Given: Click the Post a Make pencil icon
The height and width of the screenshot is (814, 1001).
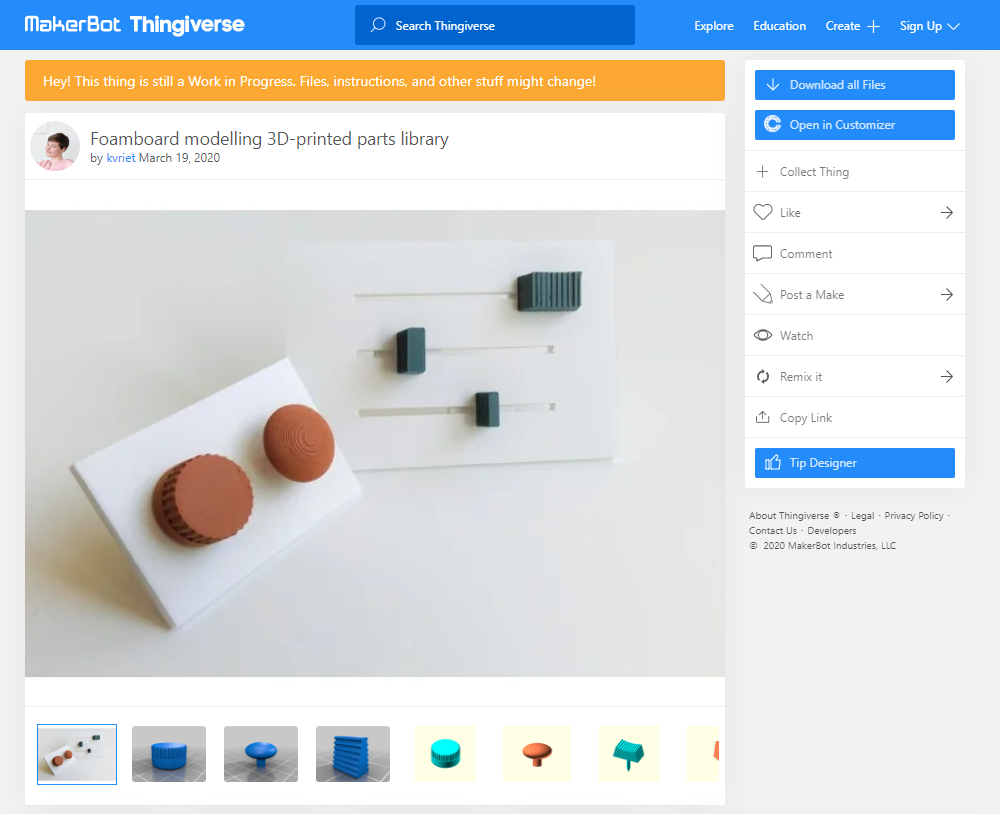Looking at the screenshot, I should tap(762, 294).
